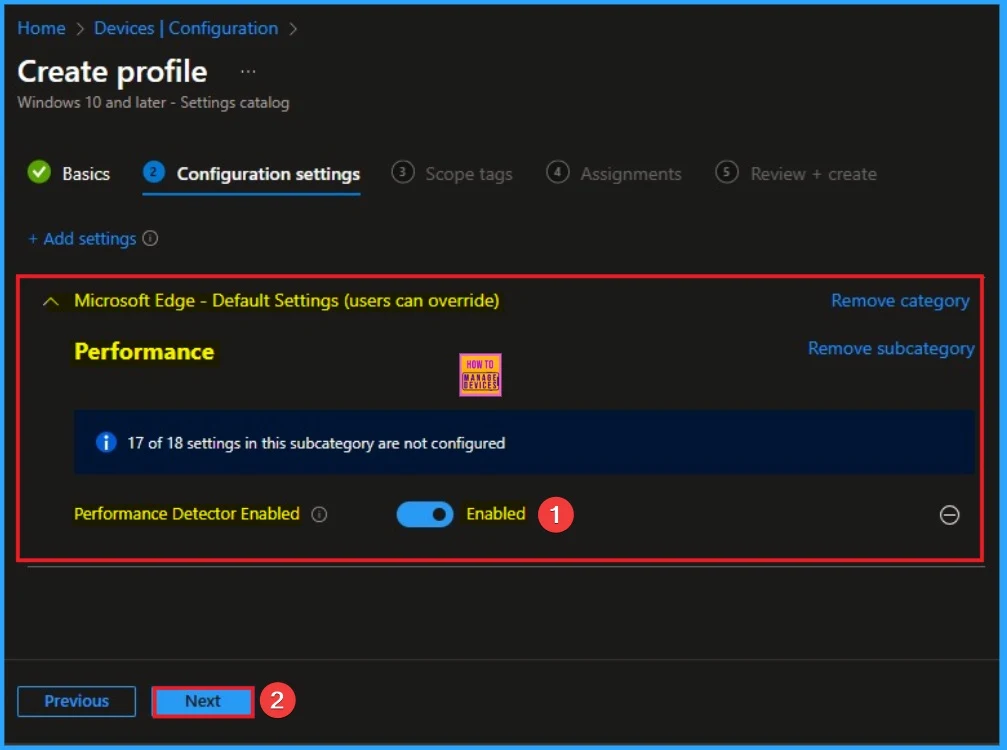Image resolution: width=1007 pixels, height=750 pixels.
Task: Click the Home breadcrumb link
Action: pyautogui.click(x=41, y=28)
